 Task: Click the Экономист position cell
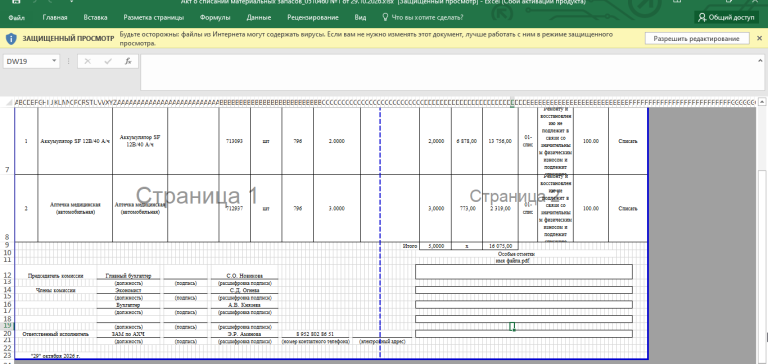[x=128, y=290]
